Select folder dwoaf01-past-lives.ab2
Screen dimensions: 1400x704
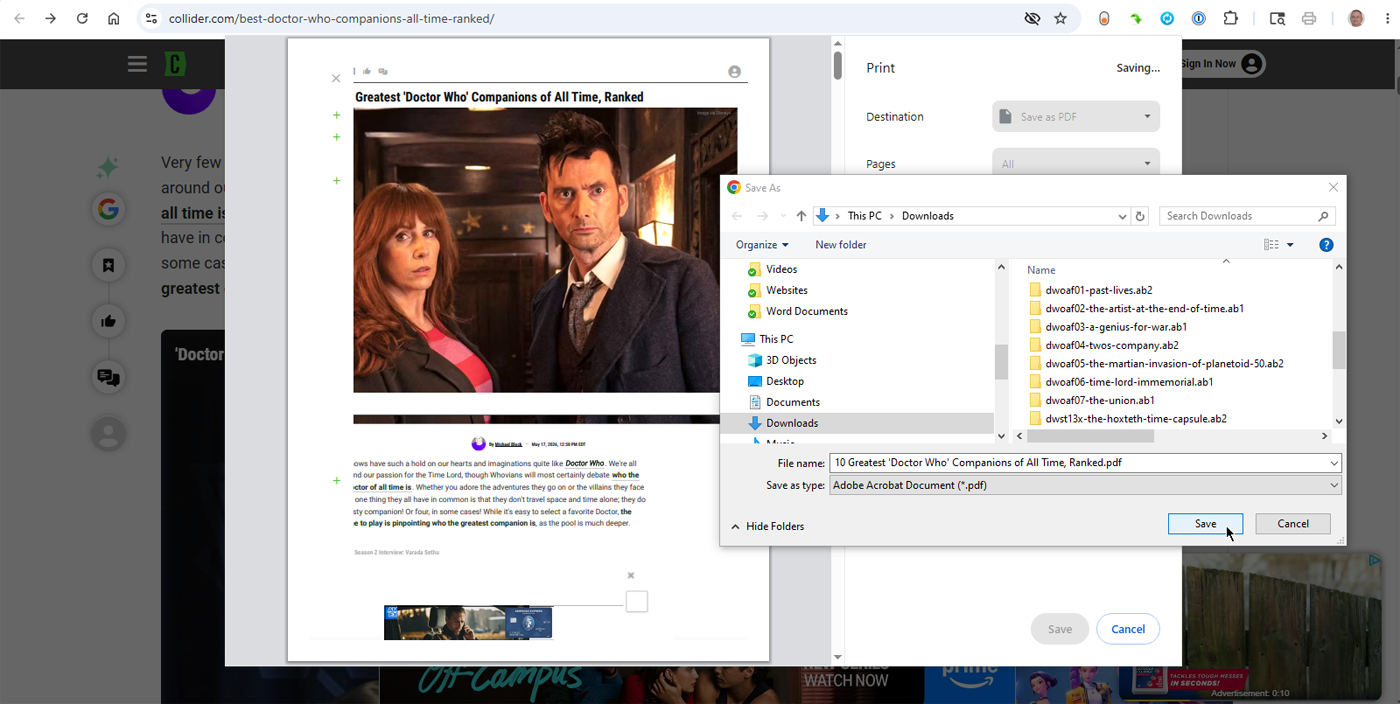(x=1098, y=290)
